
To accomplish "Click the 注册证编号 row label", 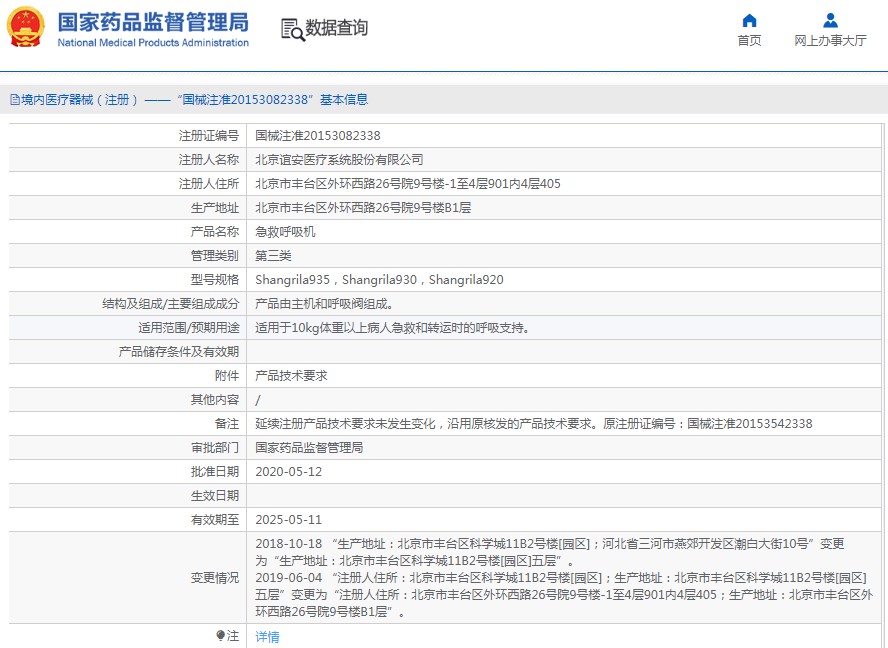I will pos(209,136).
